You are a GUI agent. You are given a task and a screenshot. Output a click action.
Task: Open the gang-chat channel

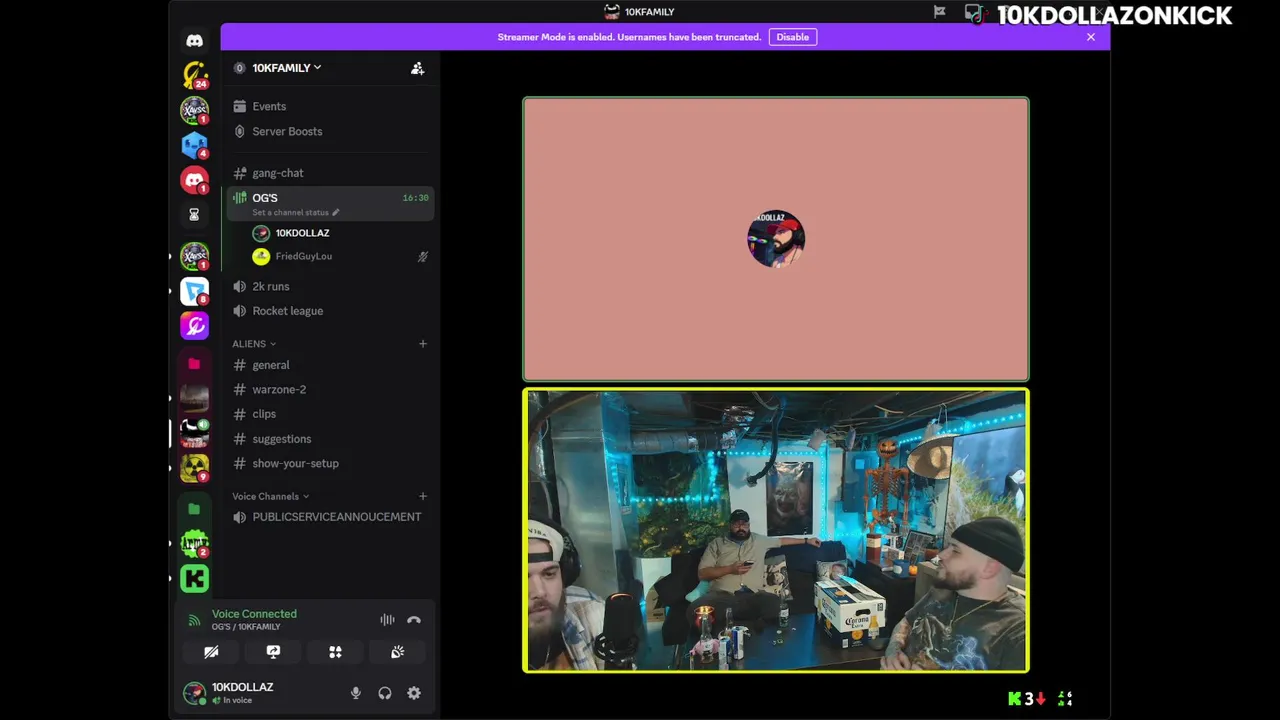click(x=330, y=173)
